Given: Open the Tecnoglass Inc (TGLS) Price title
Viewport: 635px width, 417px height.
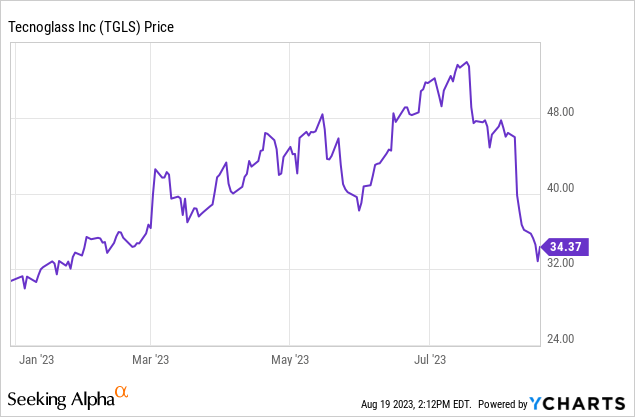Looking at the screenshot, I should pyautogui.click(x=92, y=26).
